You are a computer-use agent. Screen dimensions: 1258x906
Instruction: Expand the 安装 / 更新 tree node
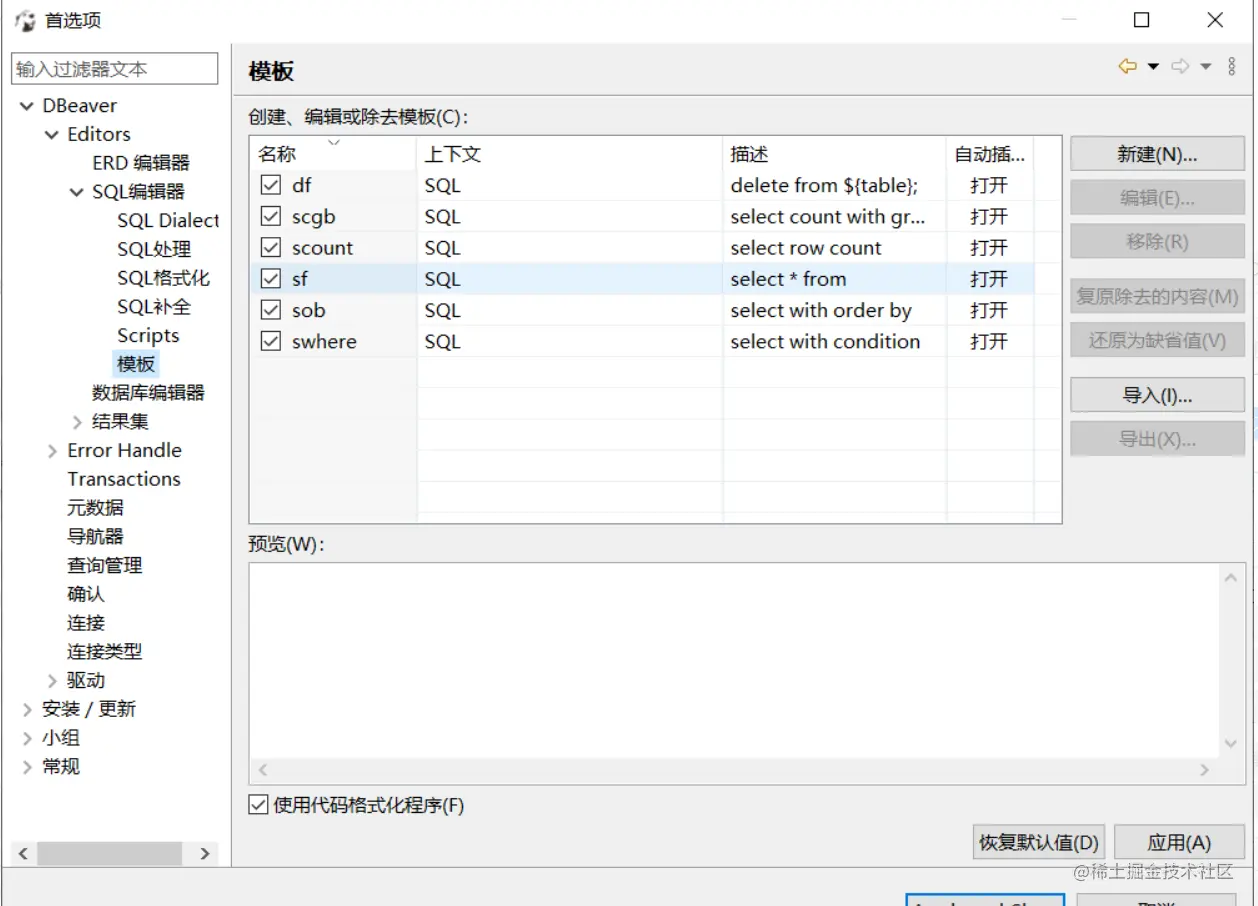click(27, 709)
